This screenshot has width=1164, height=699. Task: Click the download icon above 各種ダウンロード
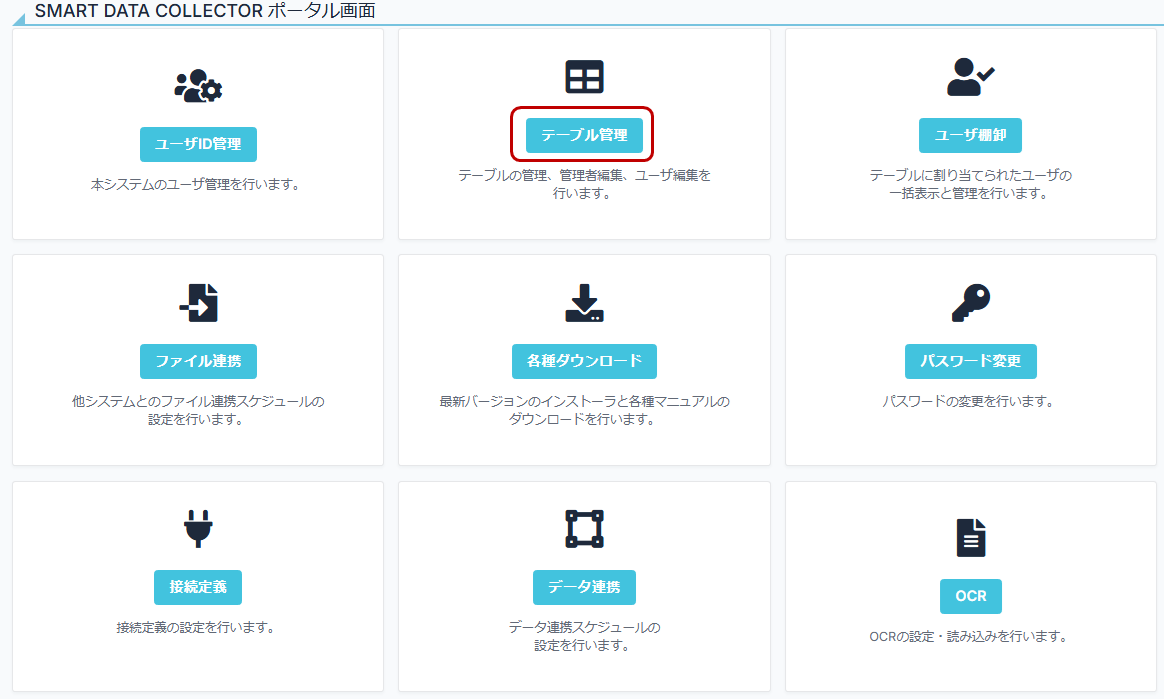point(584,303)
